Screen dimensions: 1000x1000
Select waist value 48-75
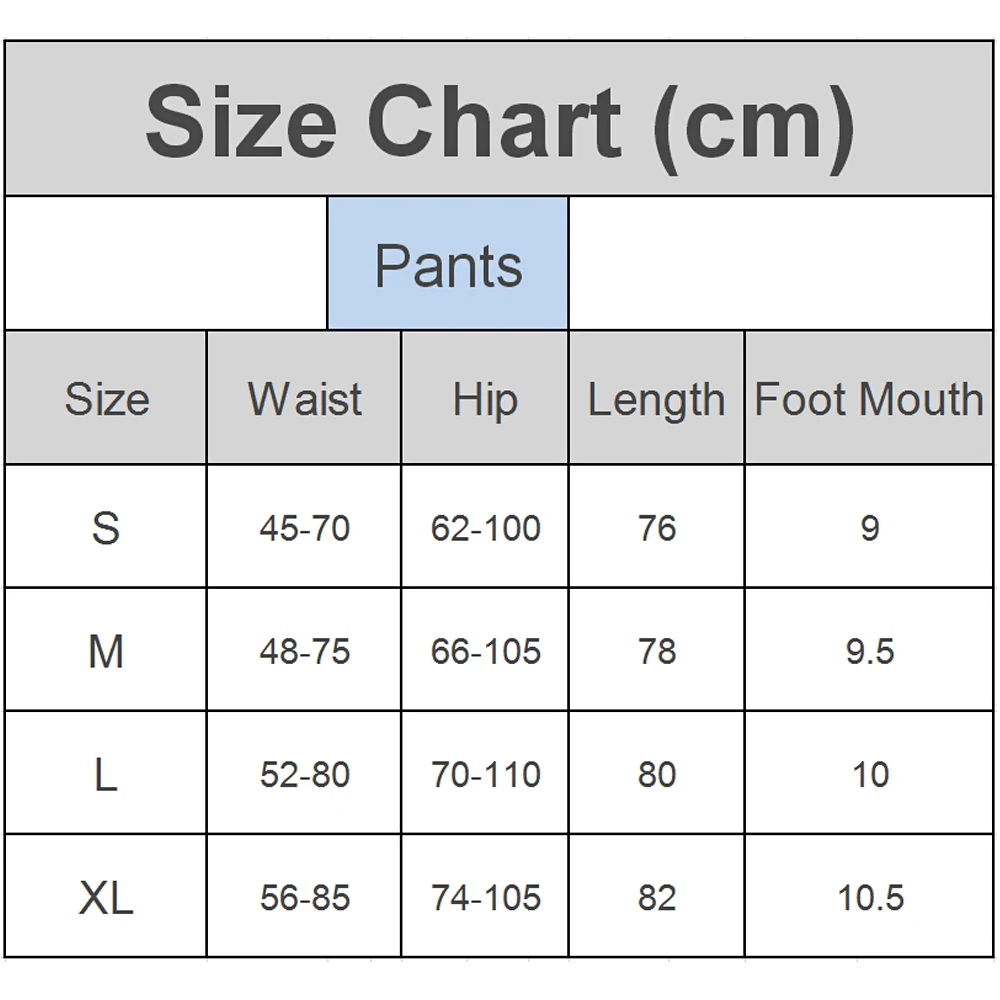click(304, 651)
